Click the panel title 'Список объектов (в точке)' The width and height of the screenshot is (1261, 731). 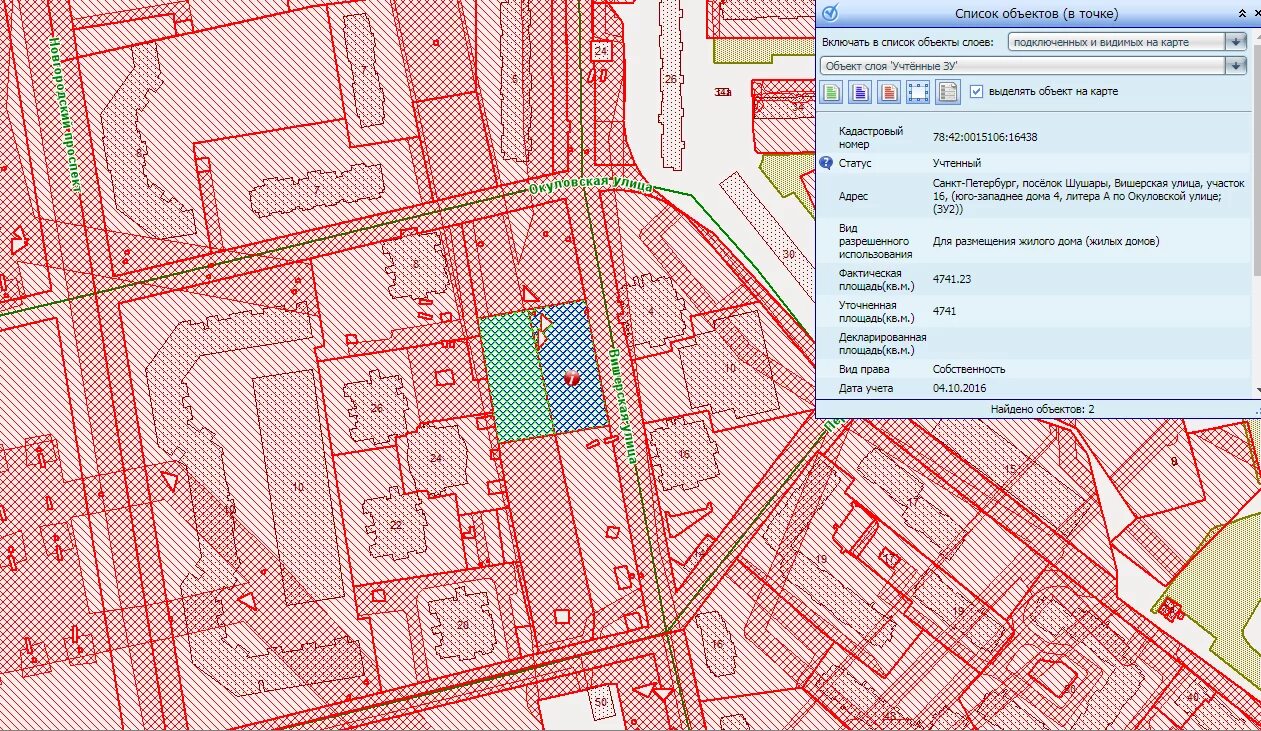point(1036,14)
